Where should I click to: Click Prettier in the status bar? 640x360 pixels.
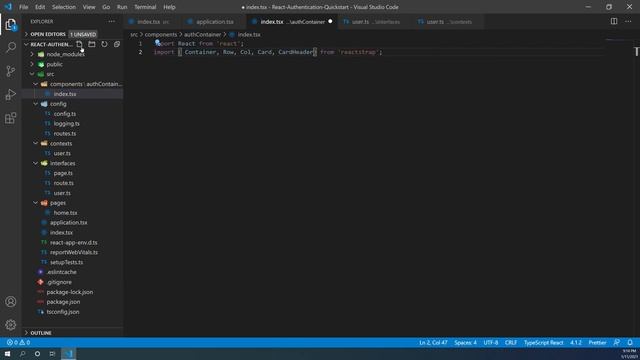(x=597, y=342)
